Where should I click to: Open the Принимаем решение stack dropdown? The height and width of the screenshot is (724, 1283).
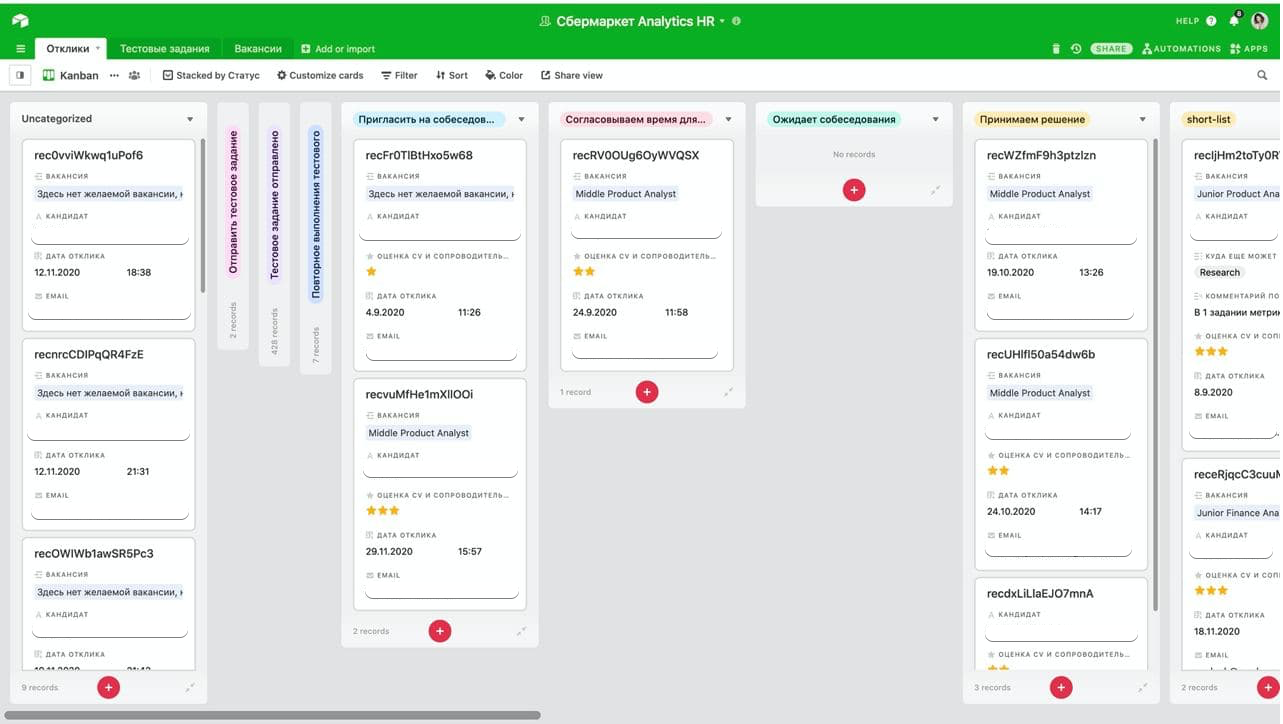point(1142,119)
